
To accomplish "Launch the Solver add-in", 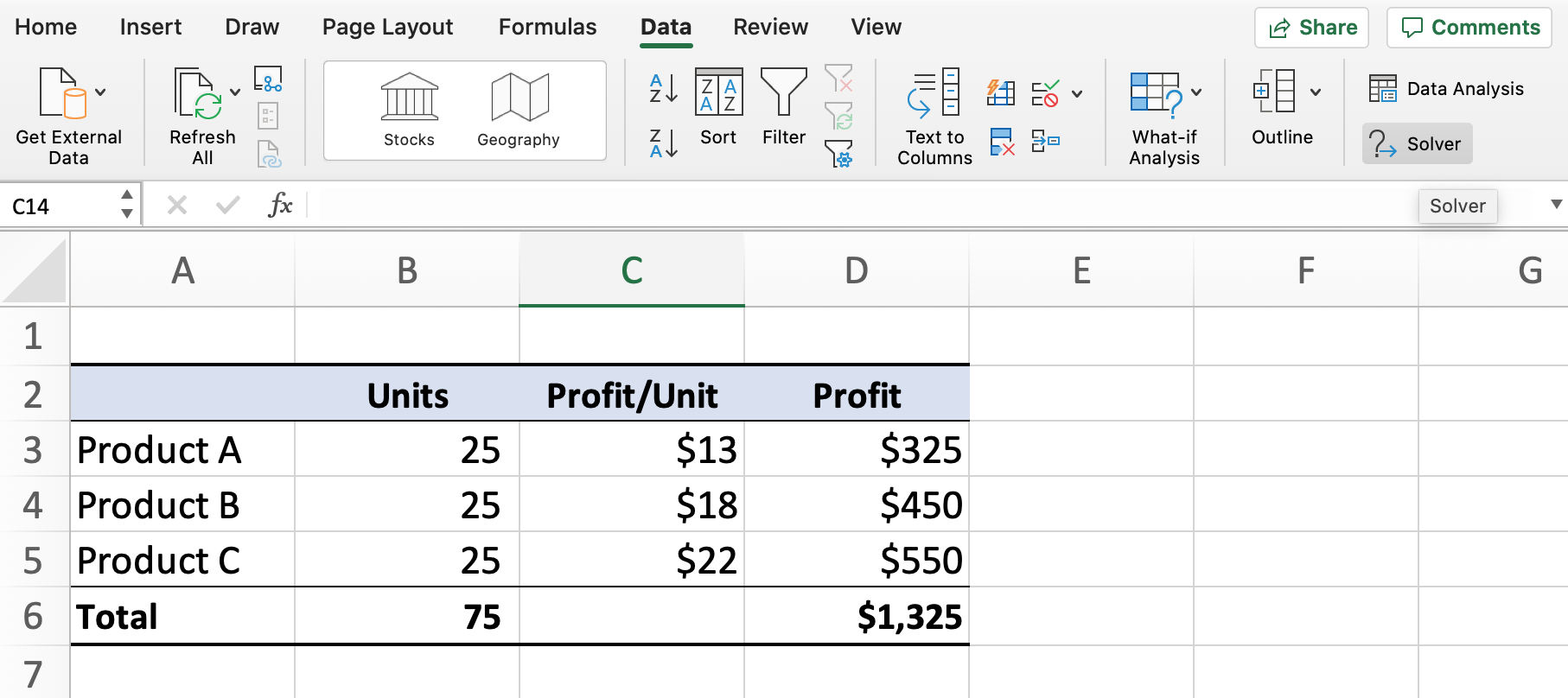I will 1418,143.
